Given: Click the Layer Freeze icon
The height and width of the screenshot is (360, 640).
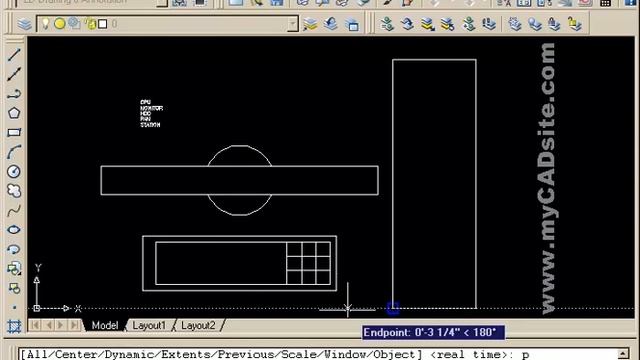Looking at the screenshot, I should click(x=515, y=24).
